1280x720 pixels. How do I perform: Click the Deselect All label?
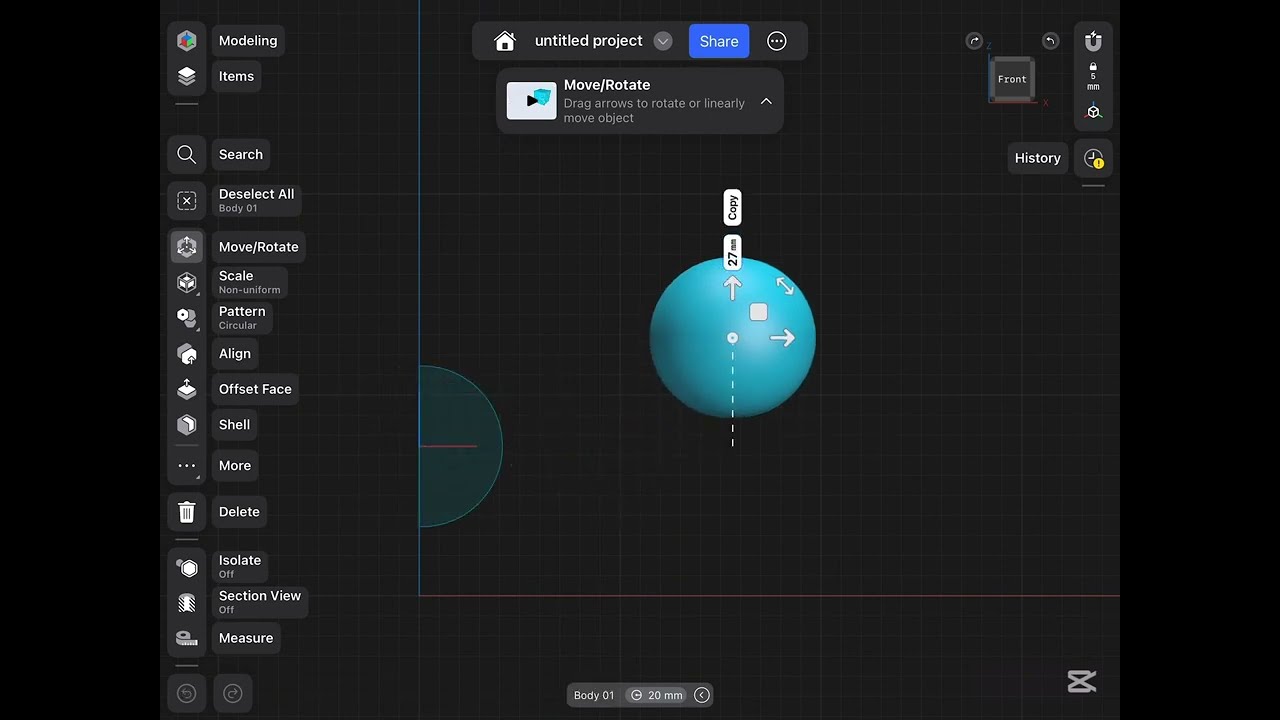coord(256,201)
